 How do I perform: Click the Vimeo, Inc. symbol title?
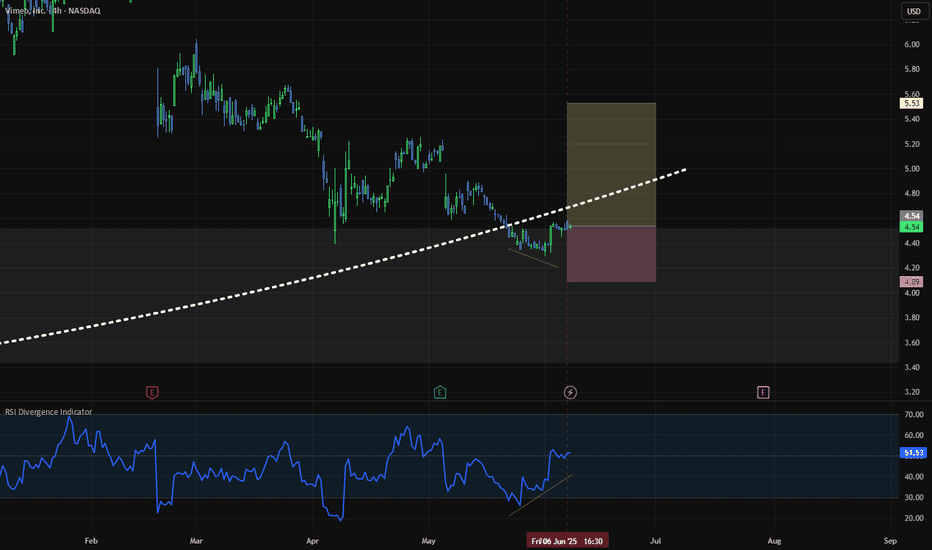(x=52, y=11)
